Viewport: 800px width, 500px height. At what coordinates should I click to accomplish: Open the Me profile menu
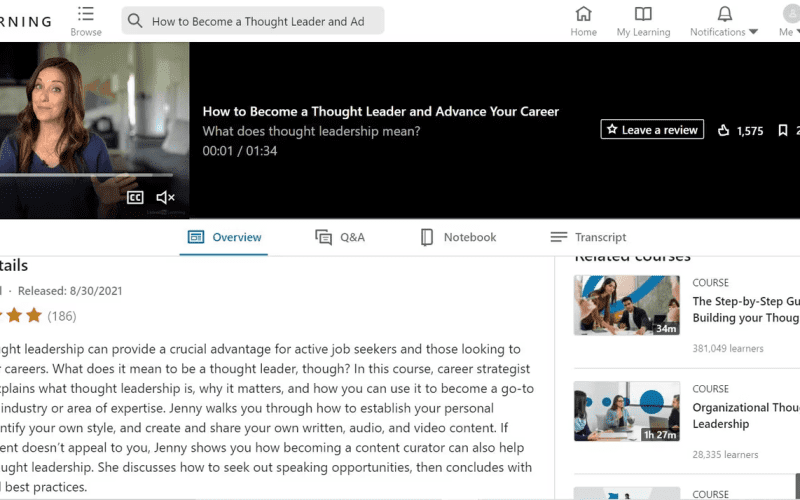click(x=789, y=21)
